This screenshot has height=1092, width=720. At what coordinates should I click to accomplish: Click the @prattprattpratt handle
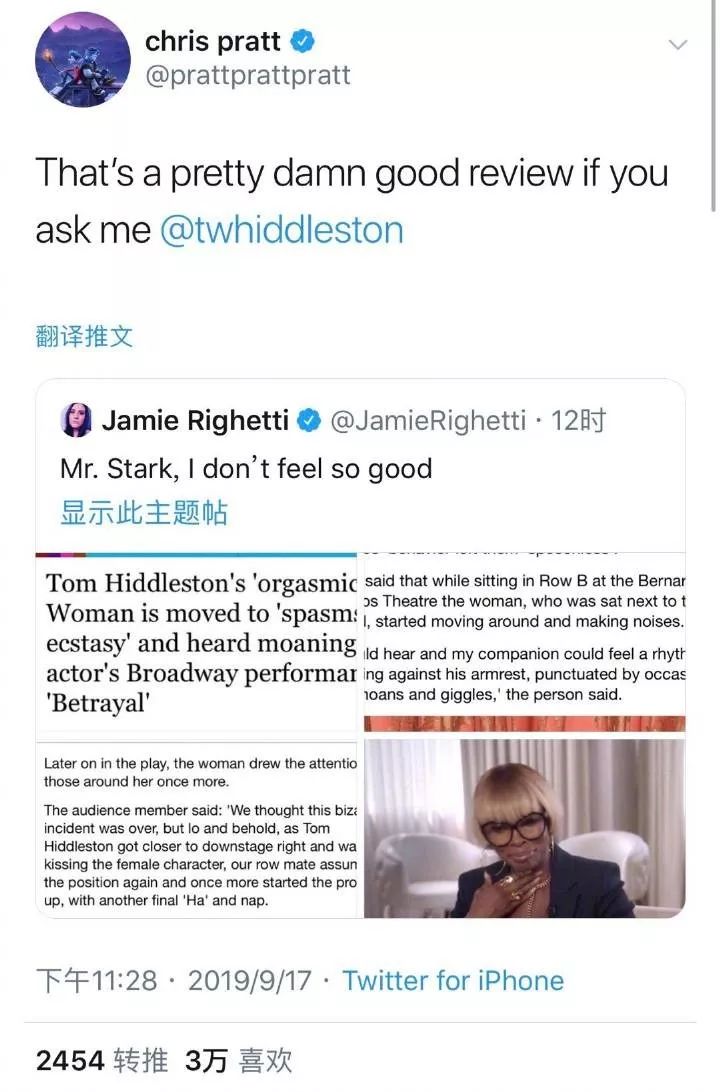tap(248, 75)
